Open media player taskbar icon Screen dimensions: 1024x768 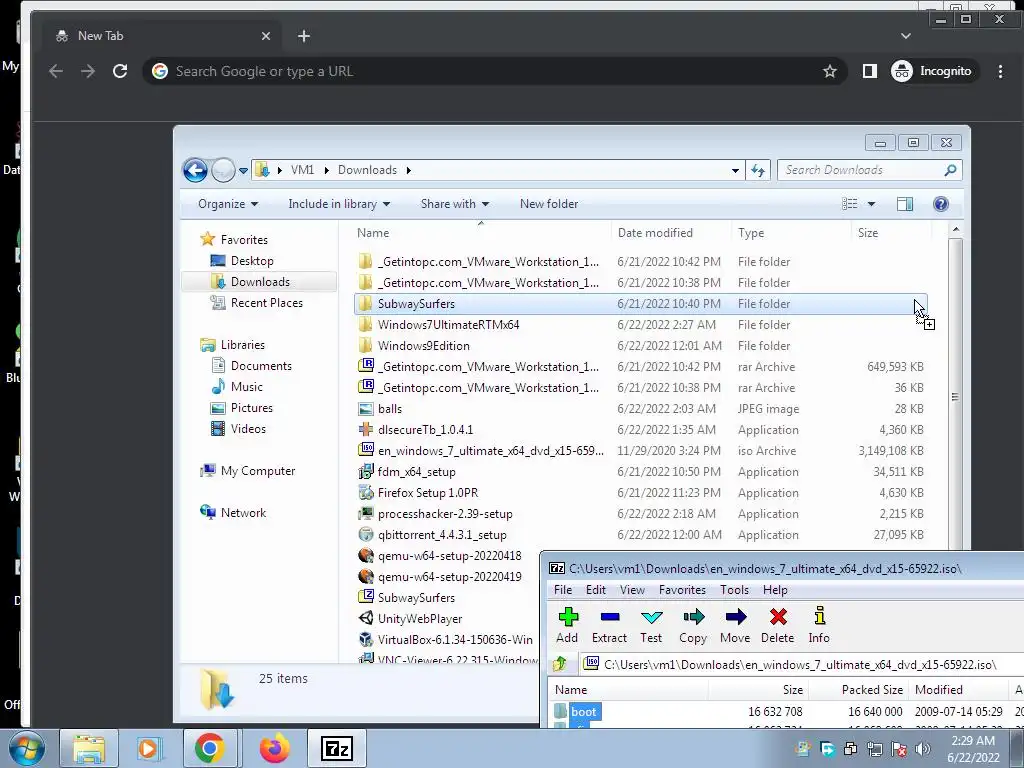(149, 748)
